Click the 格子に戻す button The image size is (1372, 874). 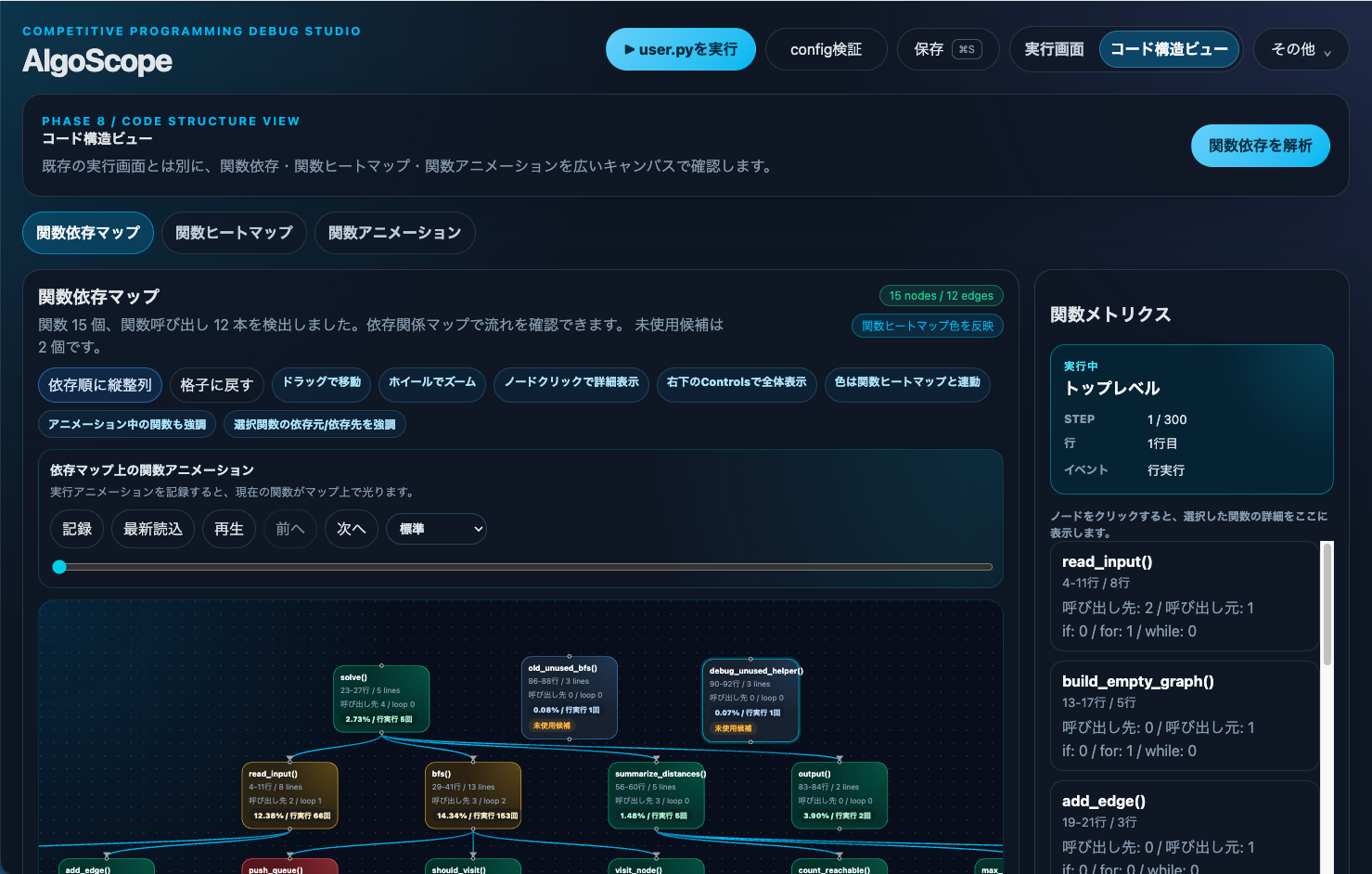coord(216,385)
